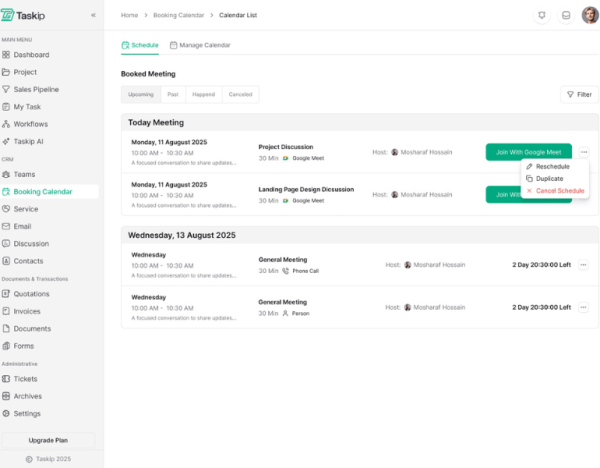The height and width of the screenshot is (468, 600).
Task: Open three-dot menu for Phone Call General Meeting
Action: pyautogui.click(x=583, y=265)
